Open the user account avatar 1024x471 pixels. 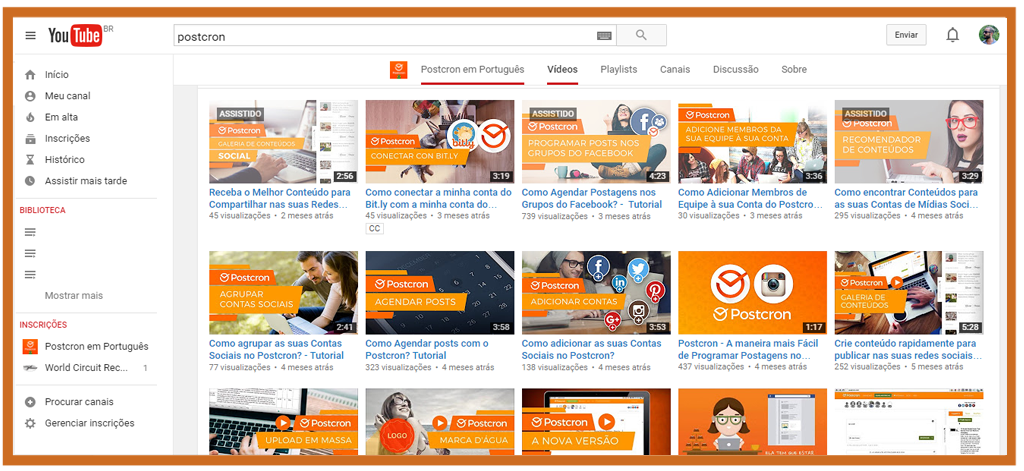click(x=988, y=35)
